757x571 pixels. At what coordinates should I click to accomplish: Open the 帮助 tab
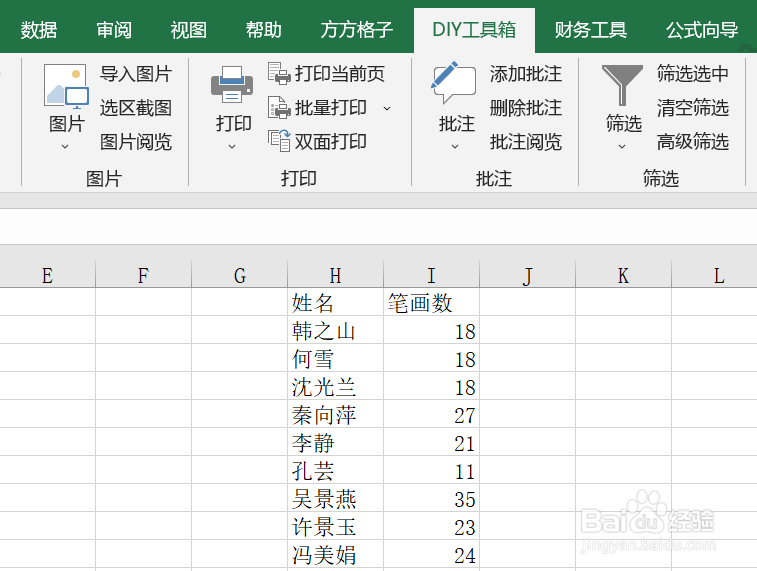264,30
